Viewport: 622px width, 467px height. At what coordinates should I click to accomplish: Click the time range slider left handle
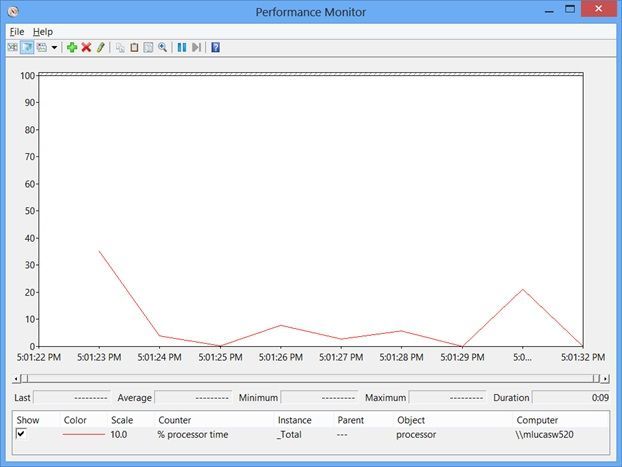tap(25, 379)
